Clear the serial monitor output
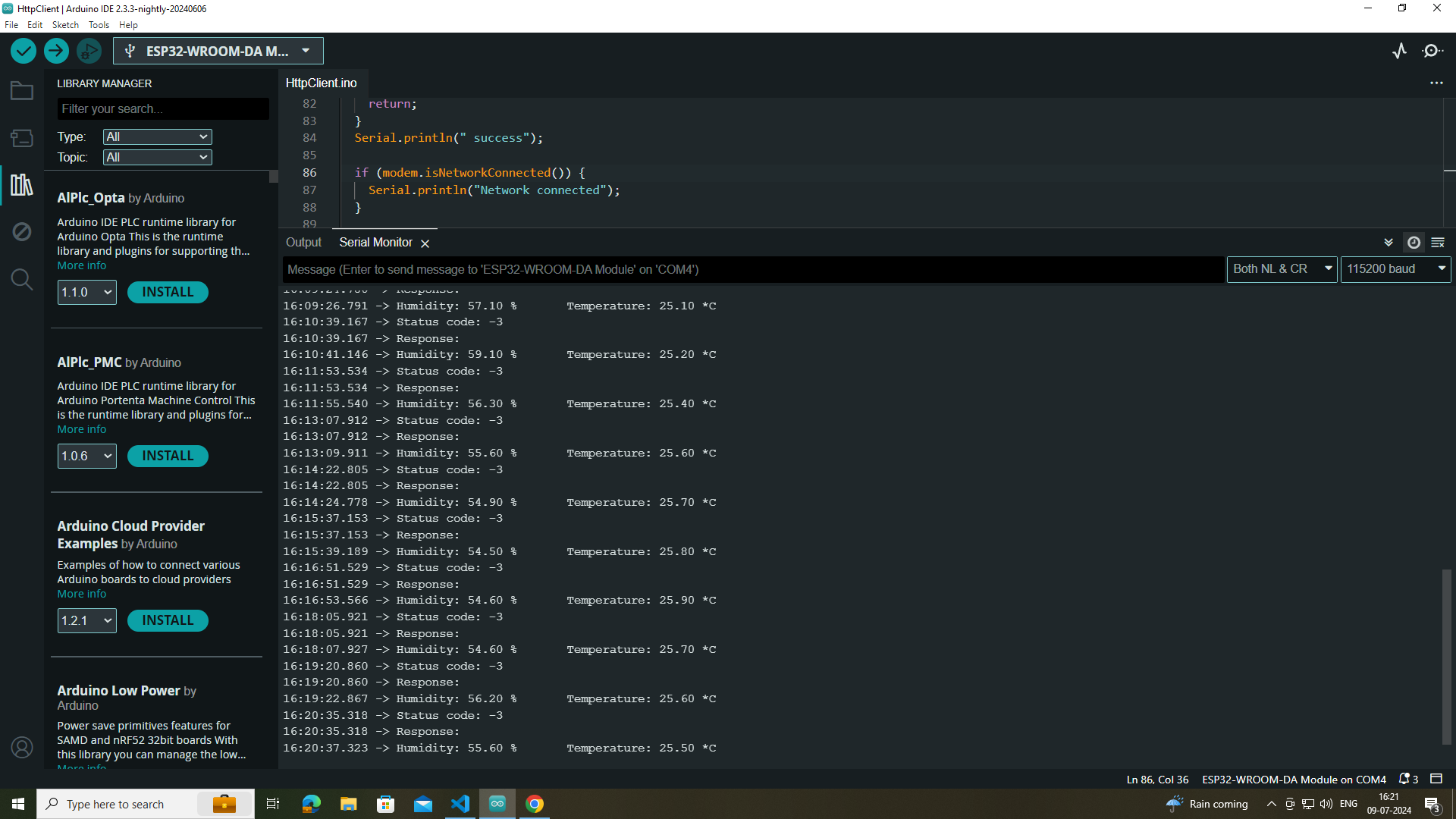Screen dimensions: 1456x819 pos(1438,243)
